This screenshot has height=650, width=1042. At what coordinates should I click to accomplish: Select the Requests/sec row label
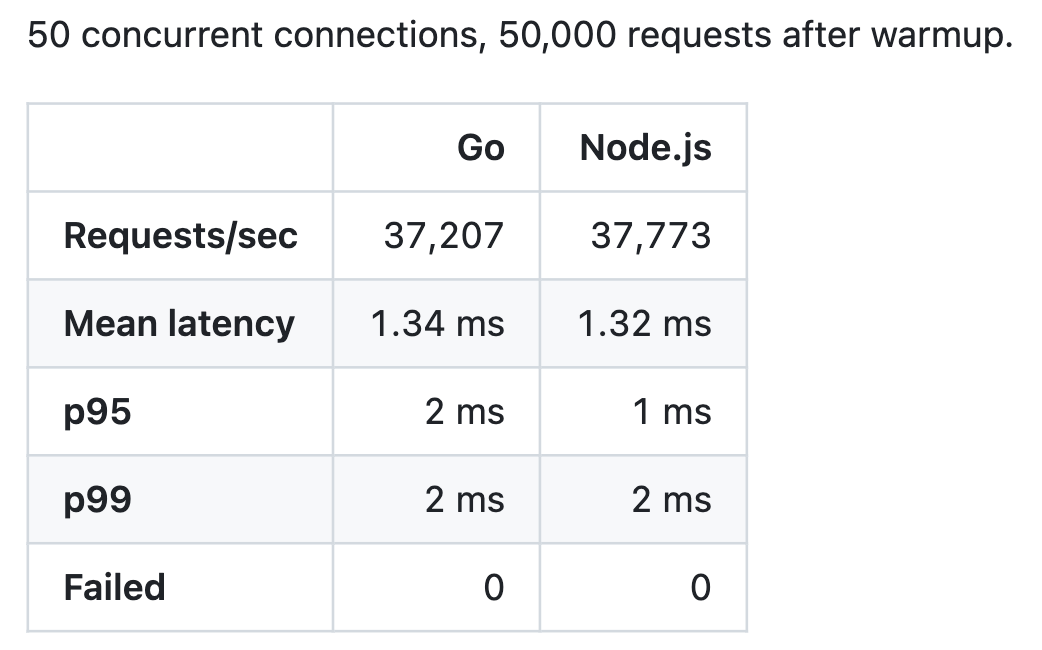pyautogui.click(x=181, y=236)
